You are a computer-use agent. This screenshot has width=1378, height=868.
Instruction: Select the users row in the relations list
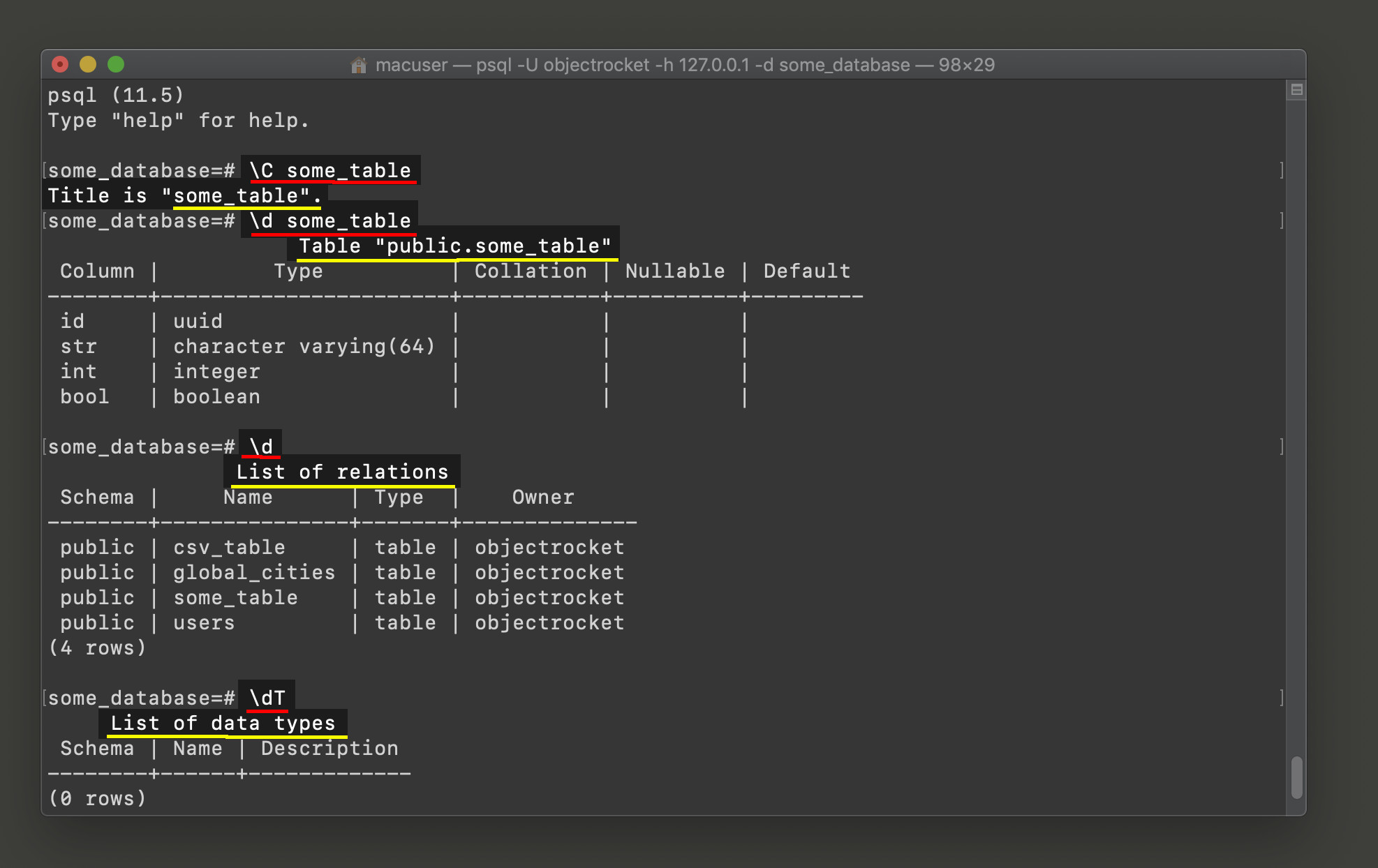point(203,622)
